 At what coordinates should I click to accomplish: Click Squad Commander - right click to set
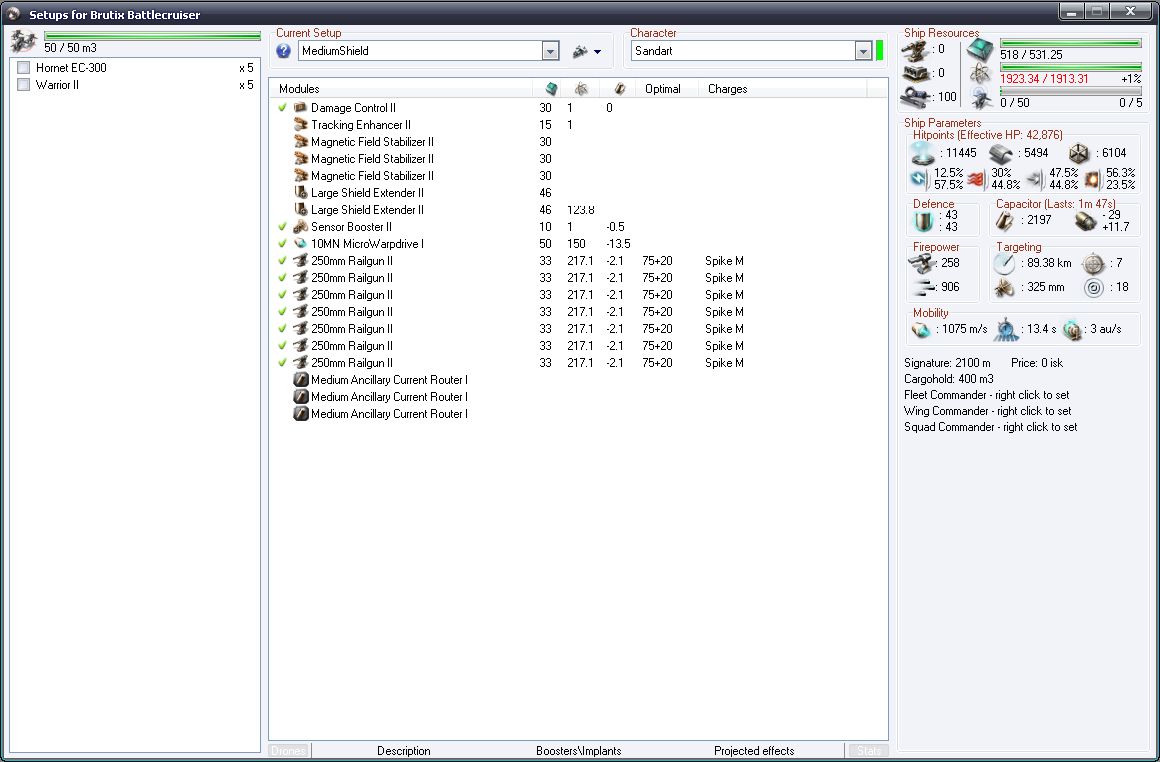(x=991, y=428)
